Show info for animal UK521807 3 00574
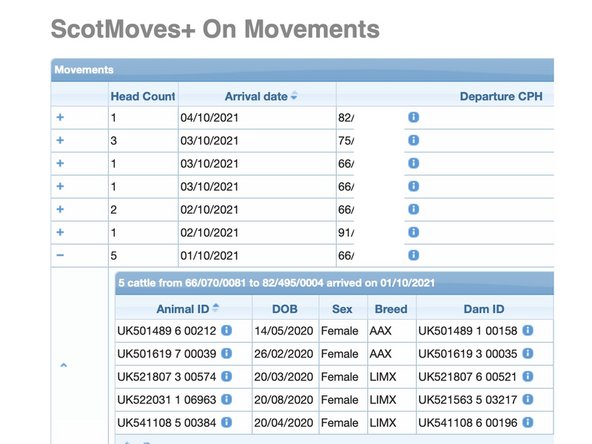Image resolution: width=592 pixels, height=444 pixels. tap(226, 376)
